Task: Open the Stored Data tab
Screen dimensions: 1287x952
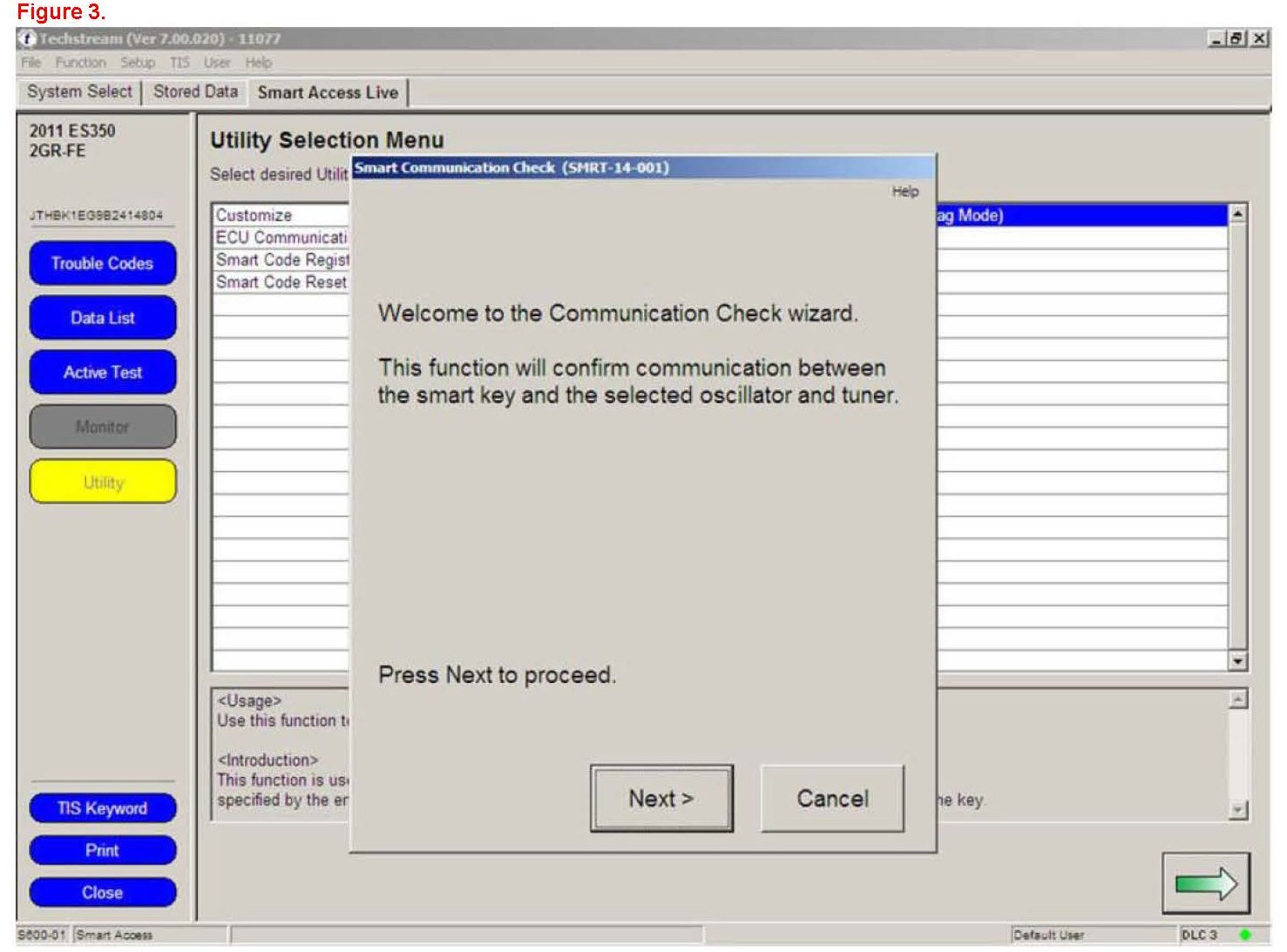Action: tap(195, 92)
